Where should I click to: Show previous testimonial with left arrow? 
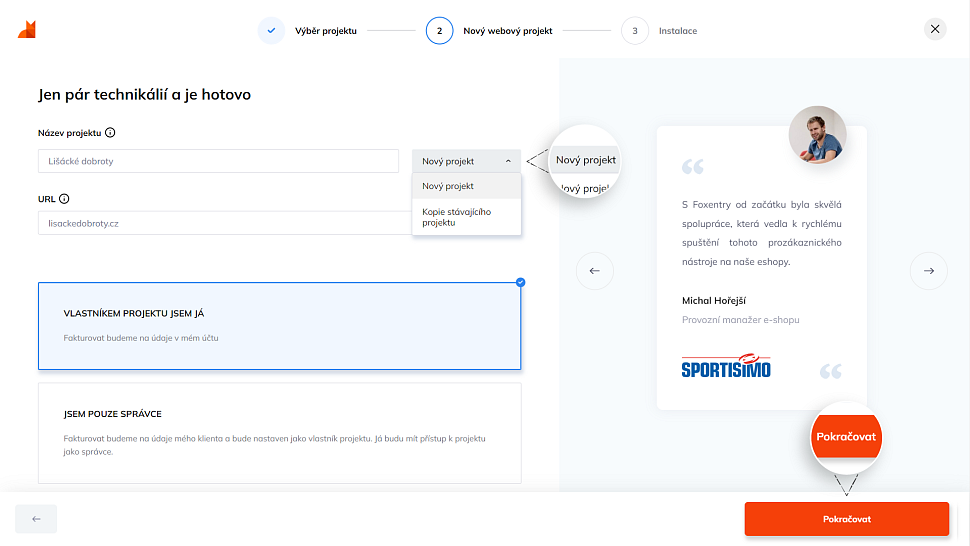594,271
